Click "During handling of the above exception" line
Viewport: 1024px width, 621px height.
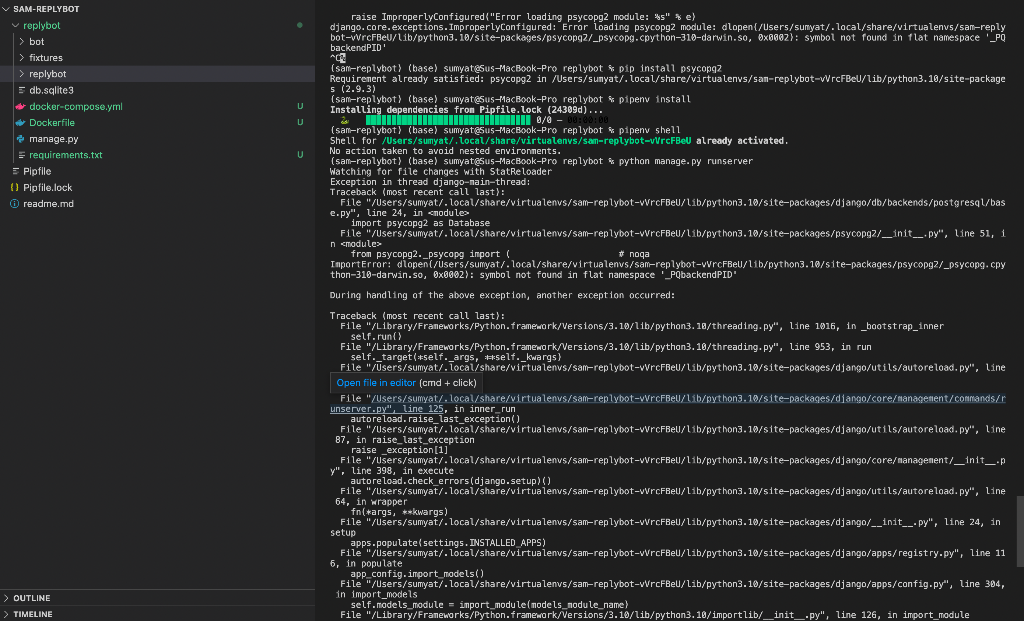click(x=502, y=296)
